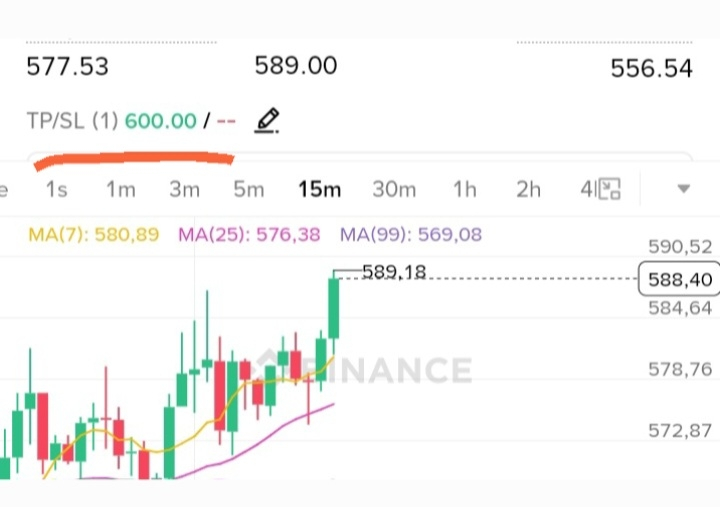Click the MA(7): 580,89 indicator label
This screenshot has height=507, width=720.
(94, 235)
